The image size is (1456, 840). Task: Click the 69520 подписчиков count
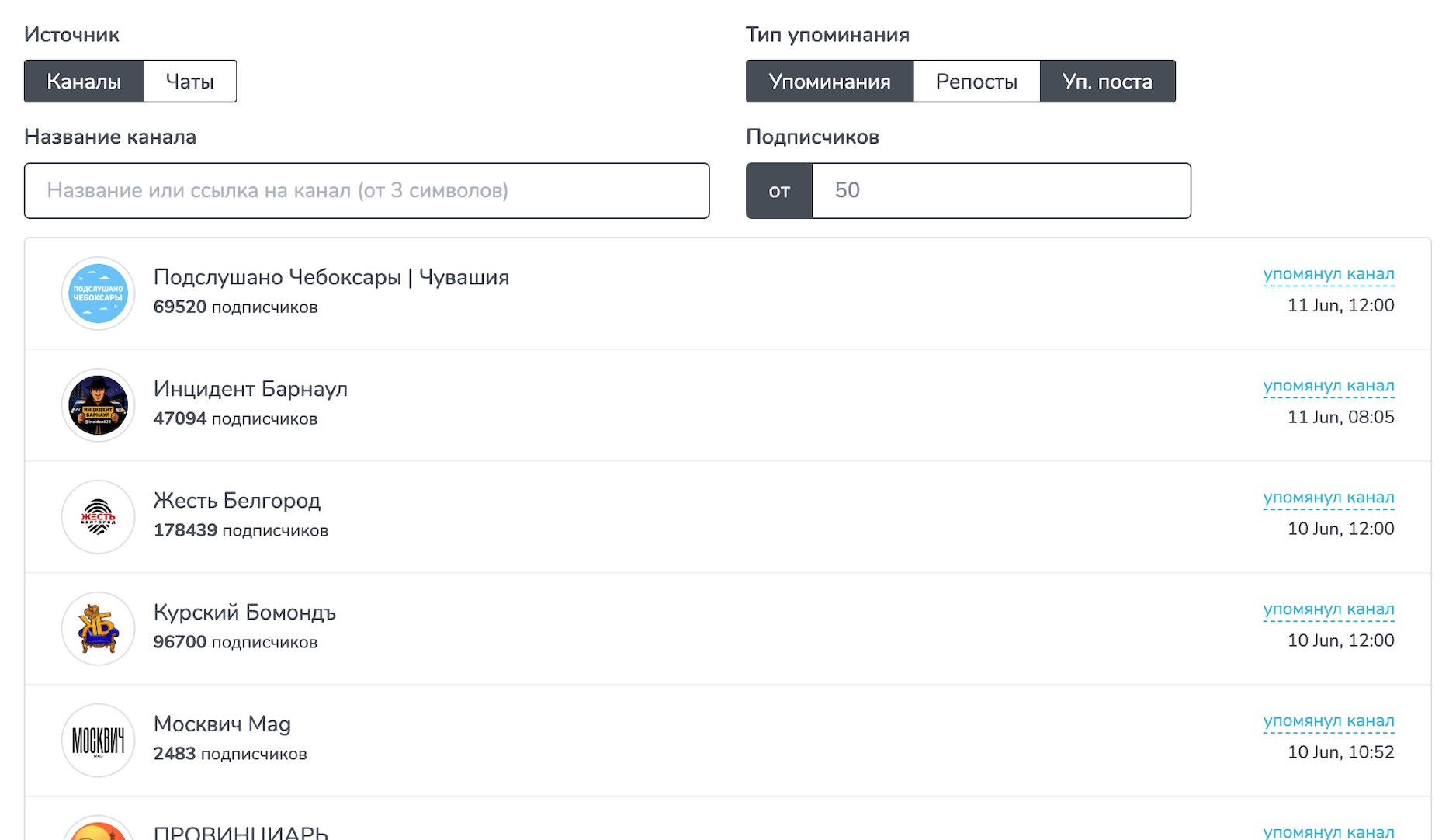(x=236, y=307)
